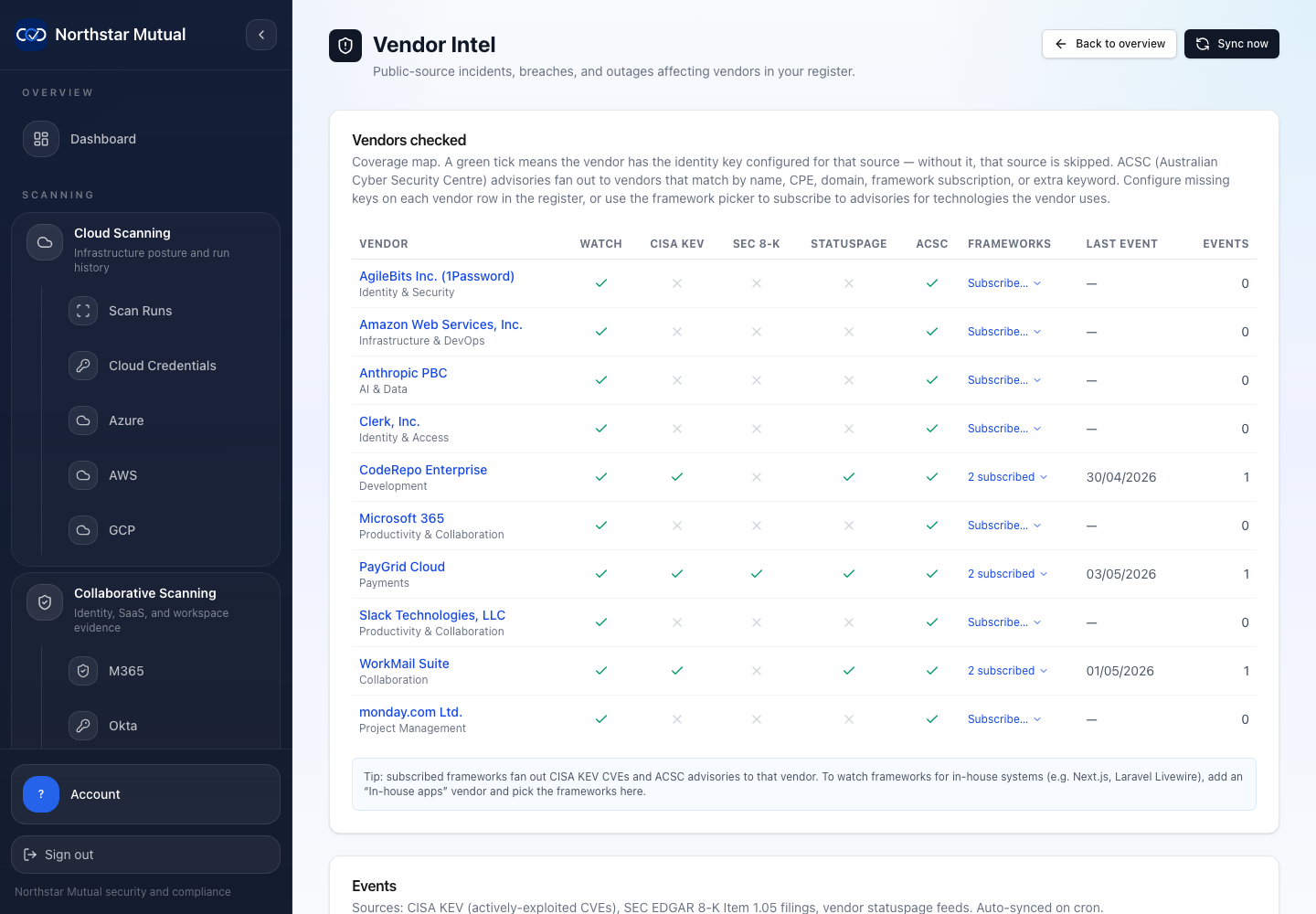Open the PayGrid Cloud vendor link

[x=402, y=567]
